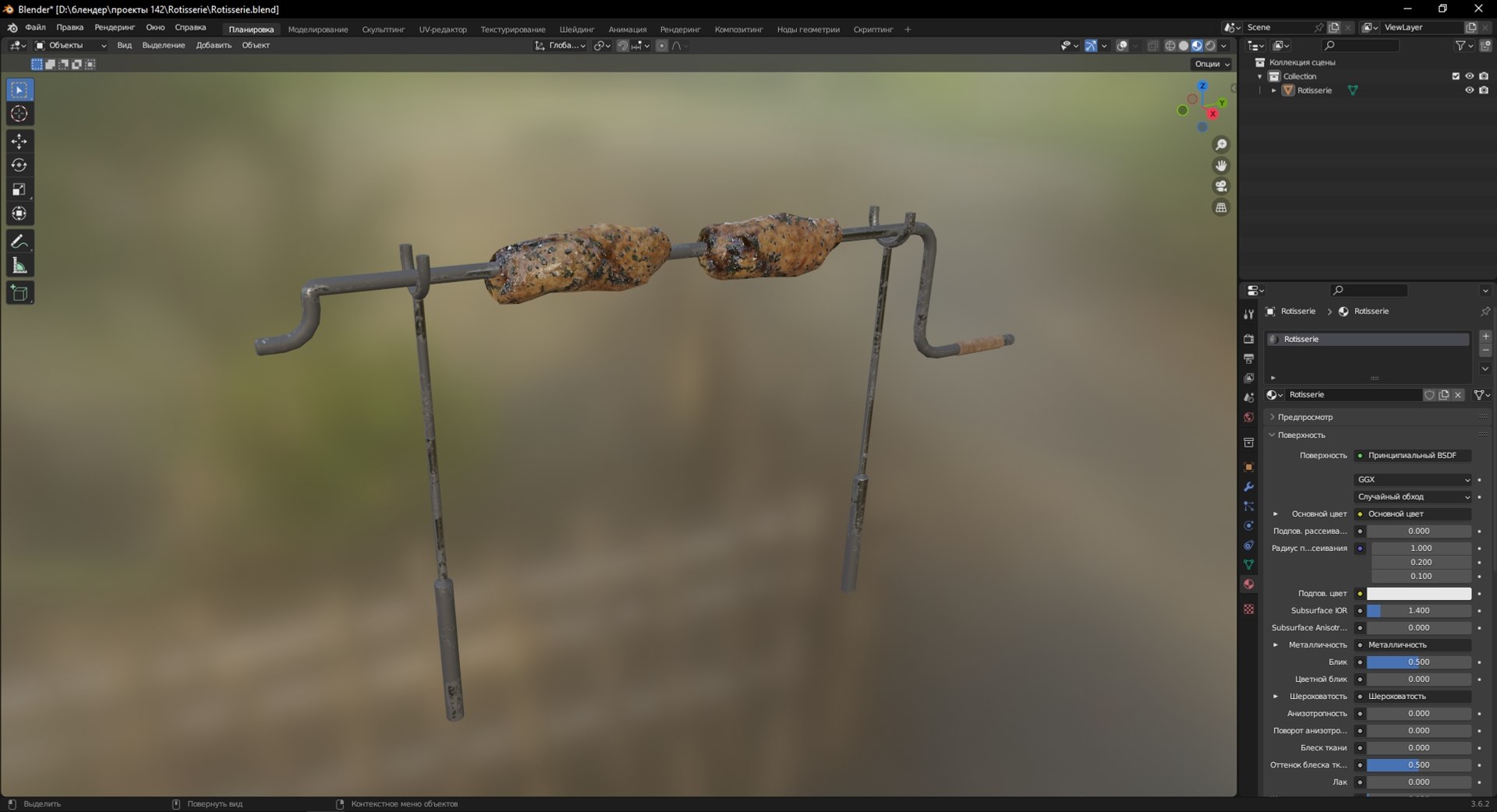This screenshot has width=1497, height=812.
Task: Toggle X-ray display
Action: [x=1153, y=46]
